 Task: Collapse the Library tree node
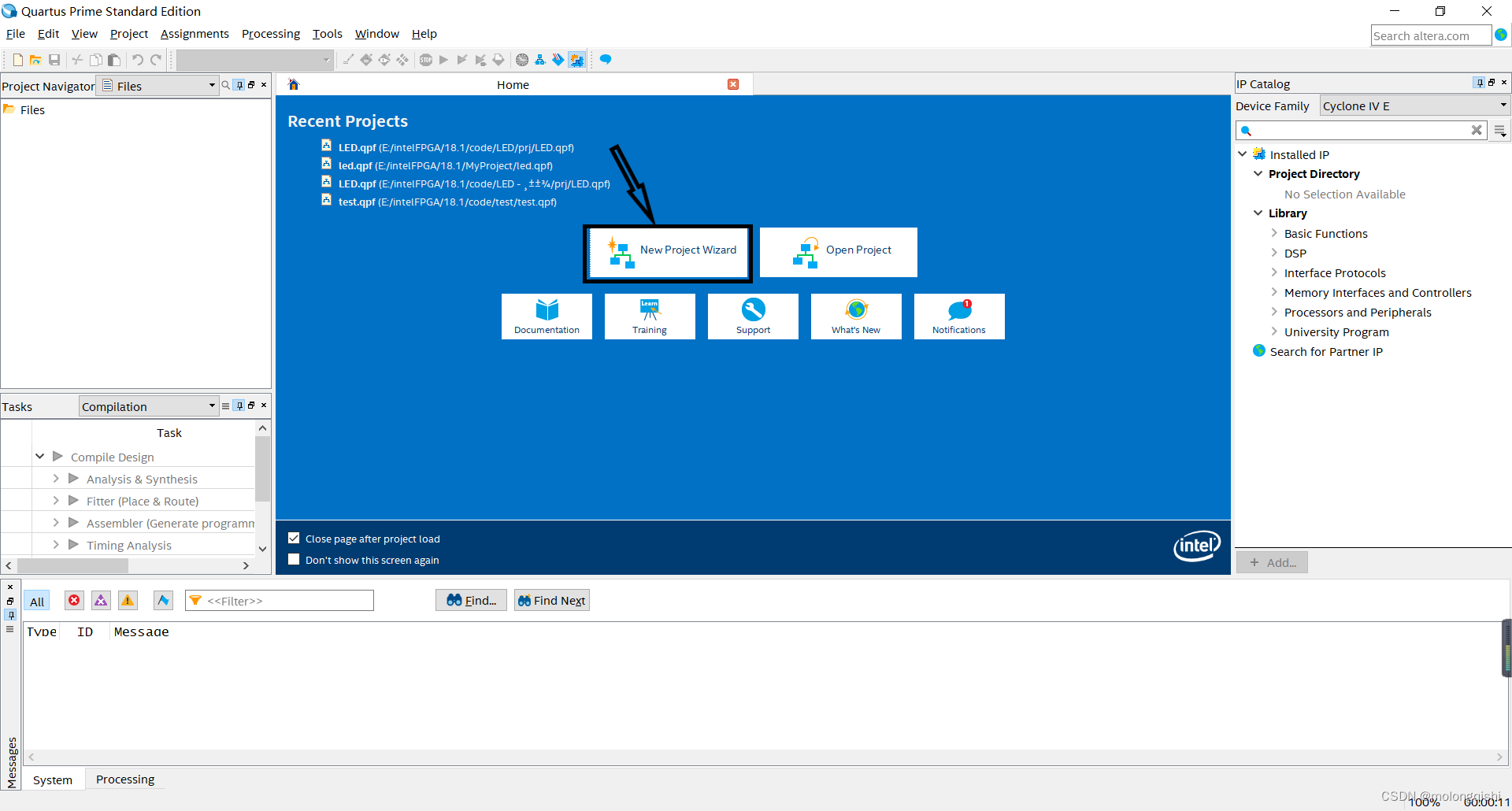pyautogui.click(x=1258, y=213)
